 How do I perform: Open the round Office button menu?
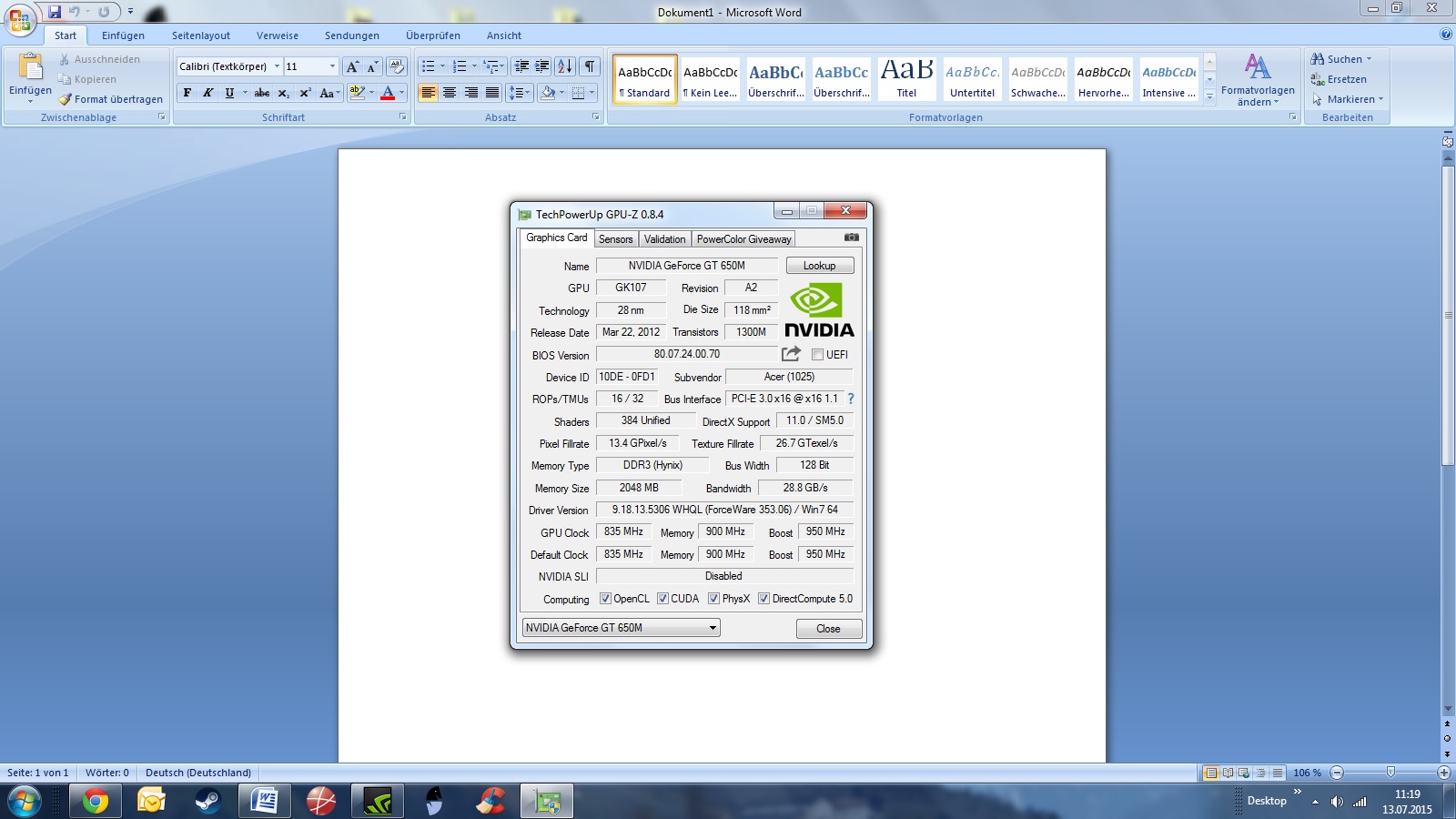(20, 20)
